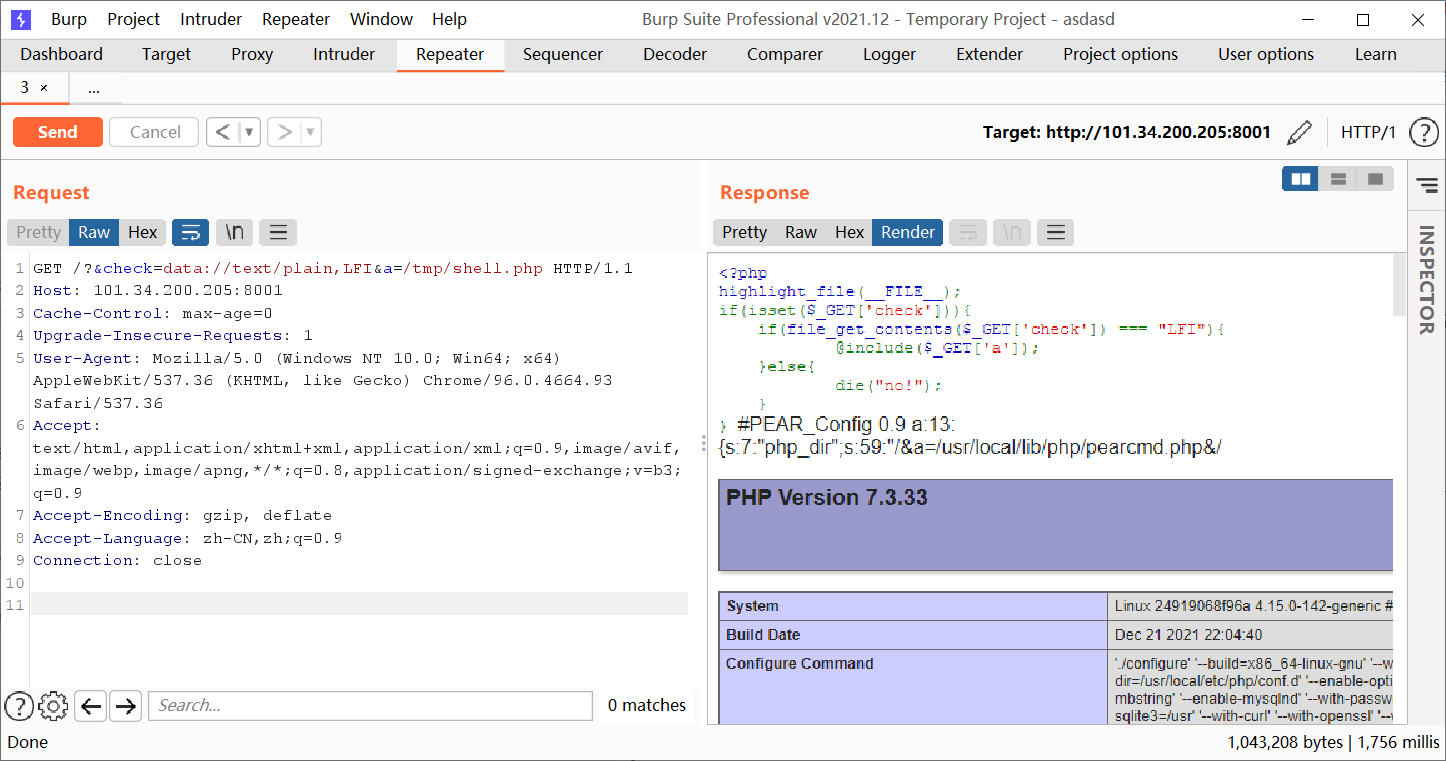This screenshot has width=1446, height=761.
Task: Go to previous search match arrow
Action: pos(91,706)
